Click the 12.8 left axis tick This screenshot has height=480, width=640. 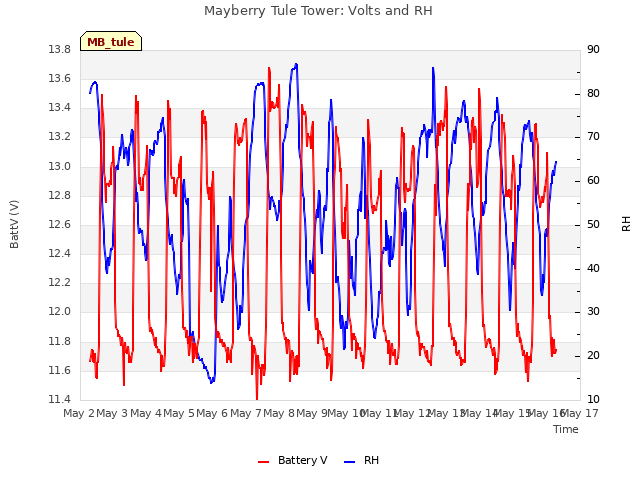(59, 196)
